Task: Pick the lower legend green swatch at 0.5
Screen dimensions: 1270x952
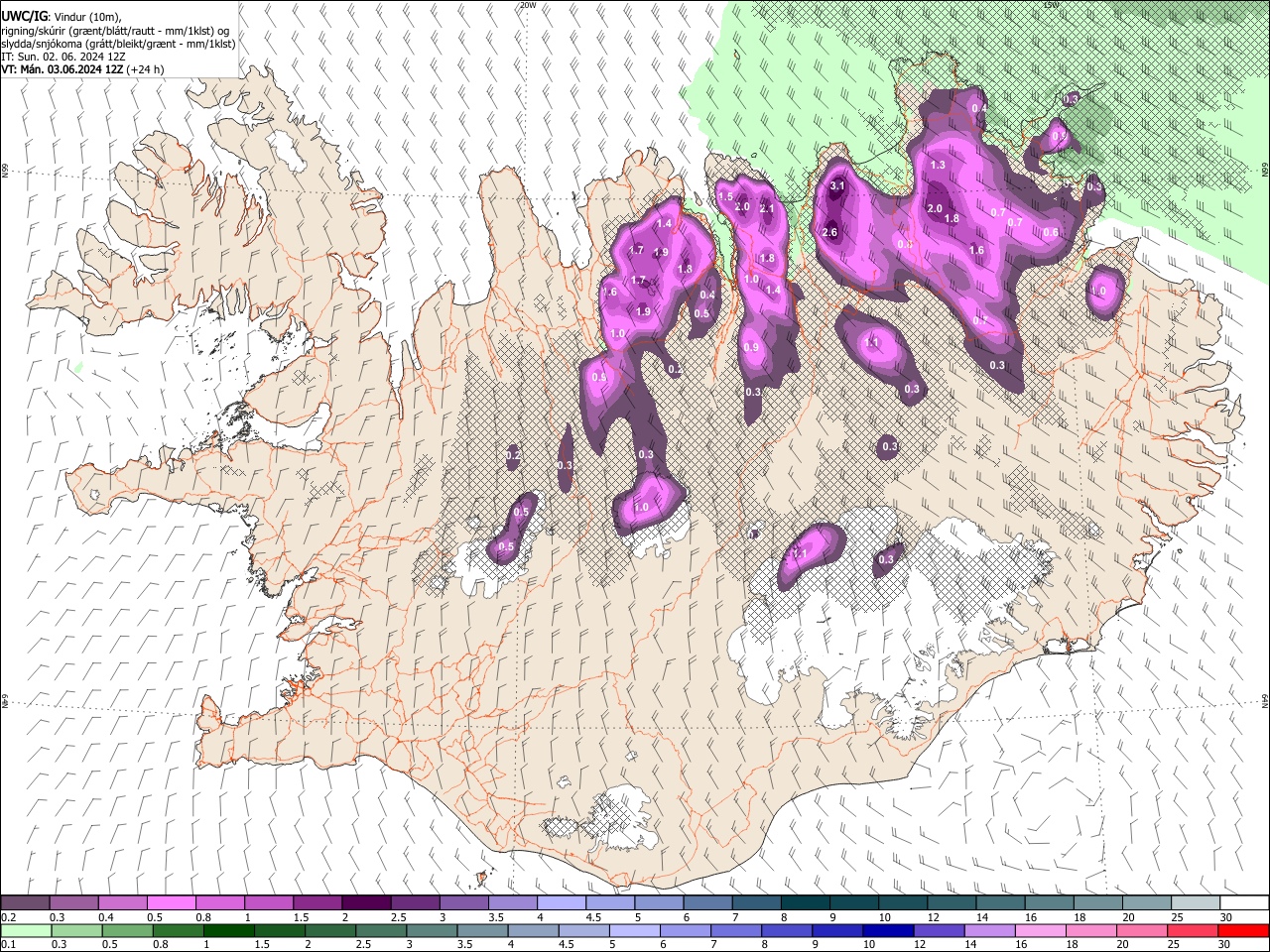Action: click(x=127, y=931)
